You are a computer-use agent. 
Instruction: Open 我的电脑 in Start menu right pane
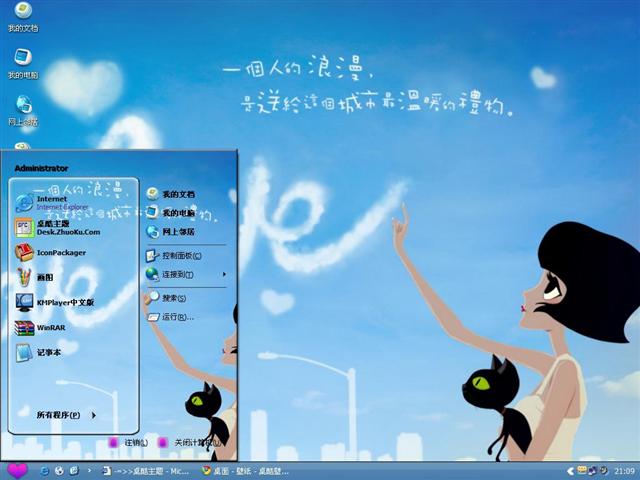pyautogui.click(x=171, y=213)
